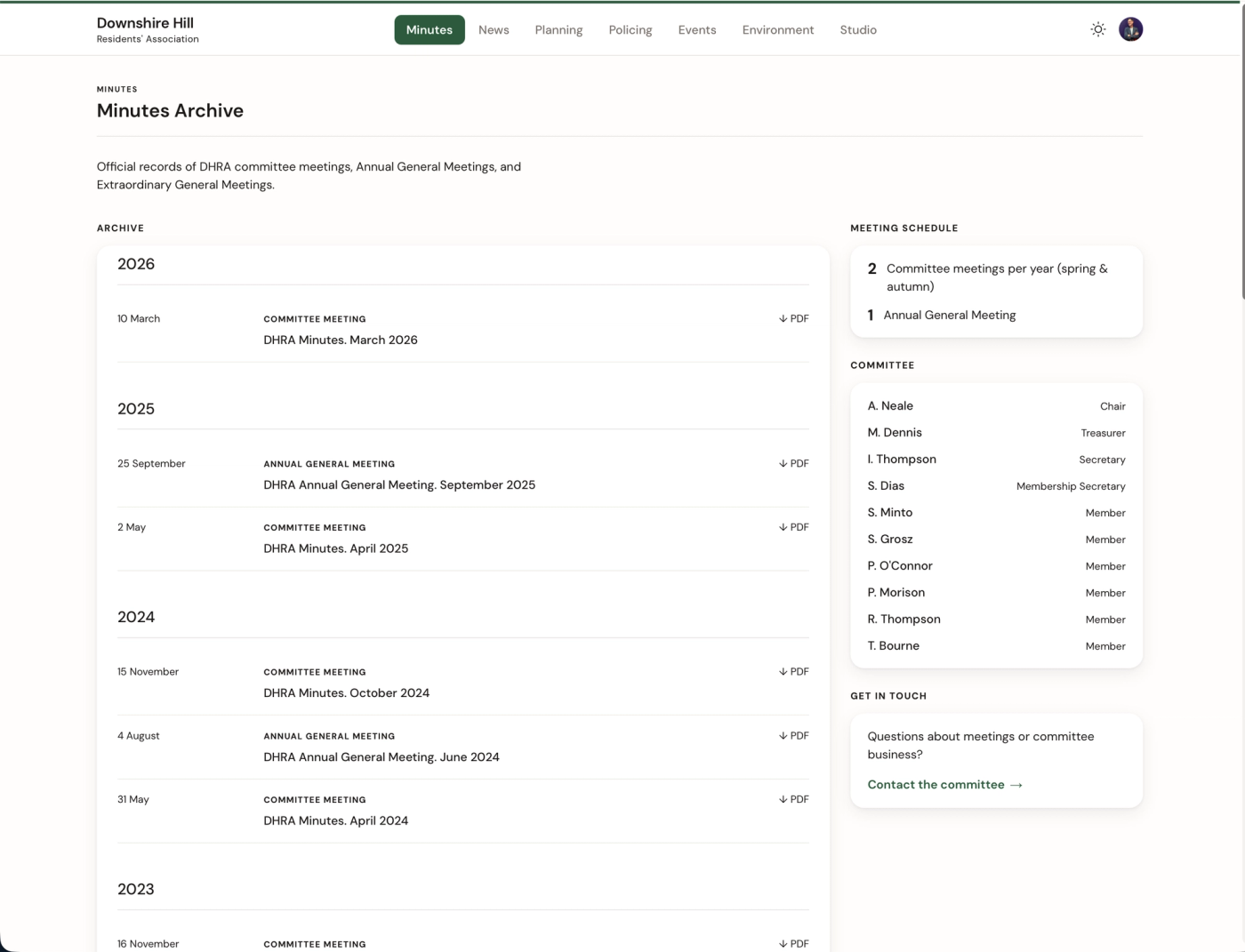The image size is (1245, 952).
Task: Toggle the light/dark theme sun icon
Action: [1098, 29]
